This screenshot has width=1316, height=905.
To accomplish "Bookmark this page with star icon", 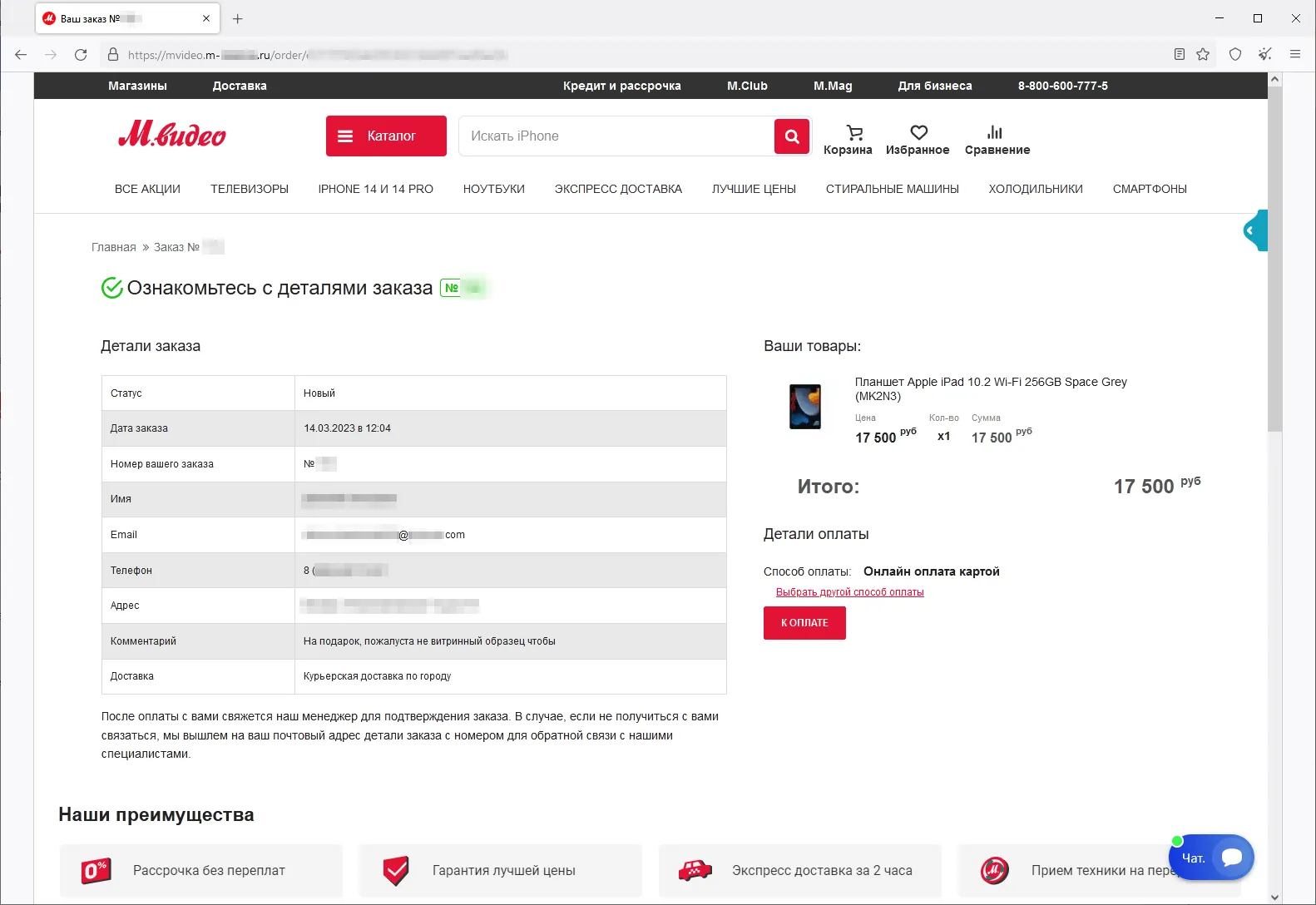I will (x=1203, y=55).
